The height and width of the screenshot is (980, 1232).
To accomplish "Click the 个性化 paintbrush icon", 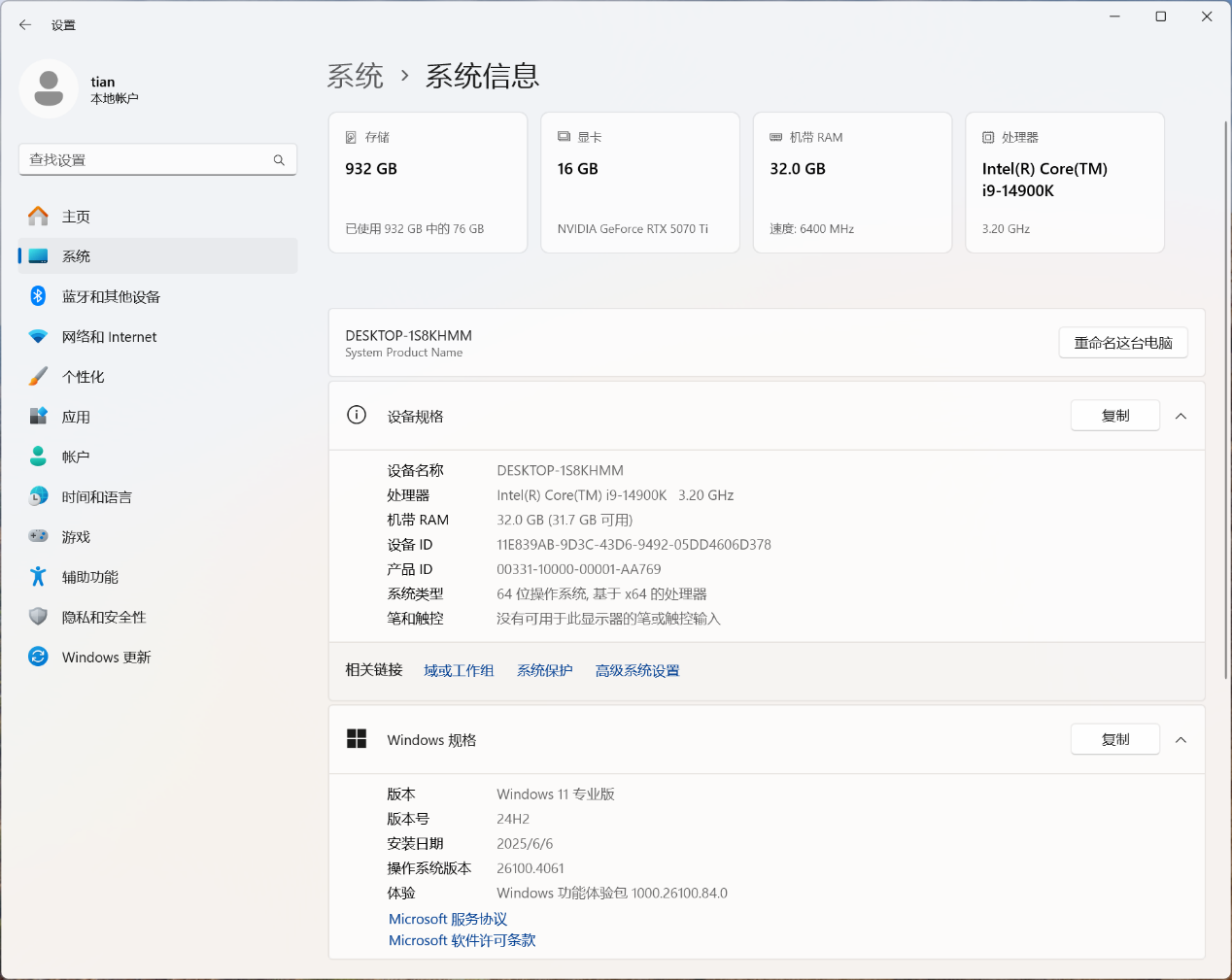I will tap(38, 376).
